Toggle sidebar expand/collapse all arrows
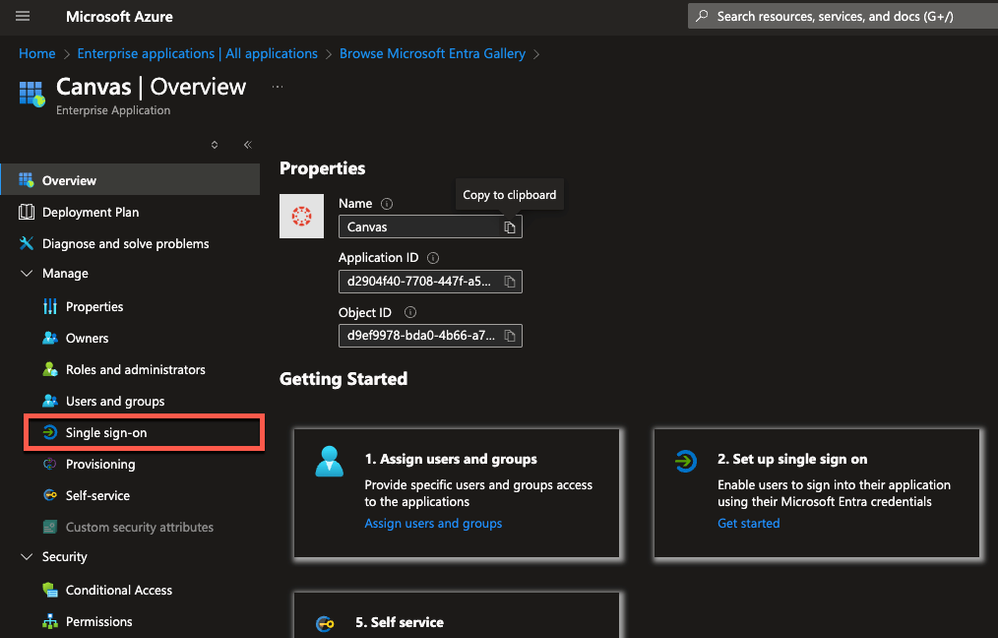This screenshot has width=998, height=638. coord(214,145)
